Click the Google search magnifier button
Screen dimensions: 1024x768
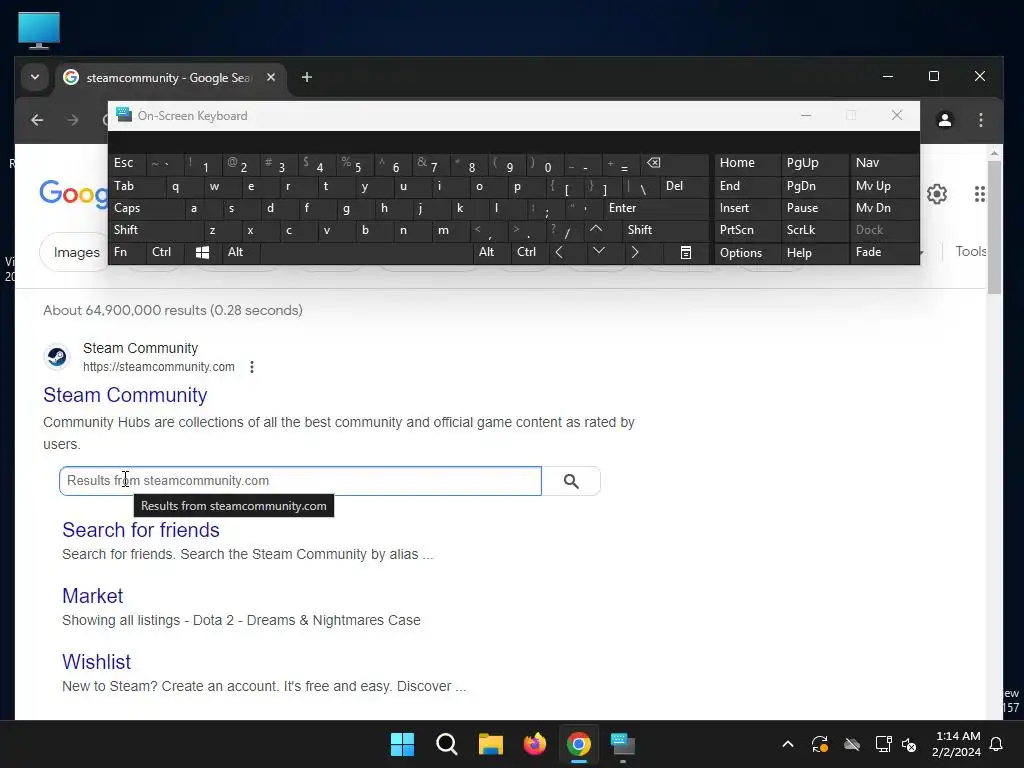(571, 481)
